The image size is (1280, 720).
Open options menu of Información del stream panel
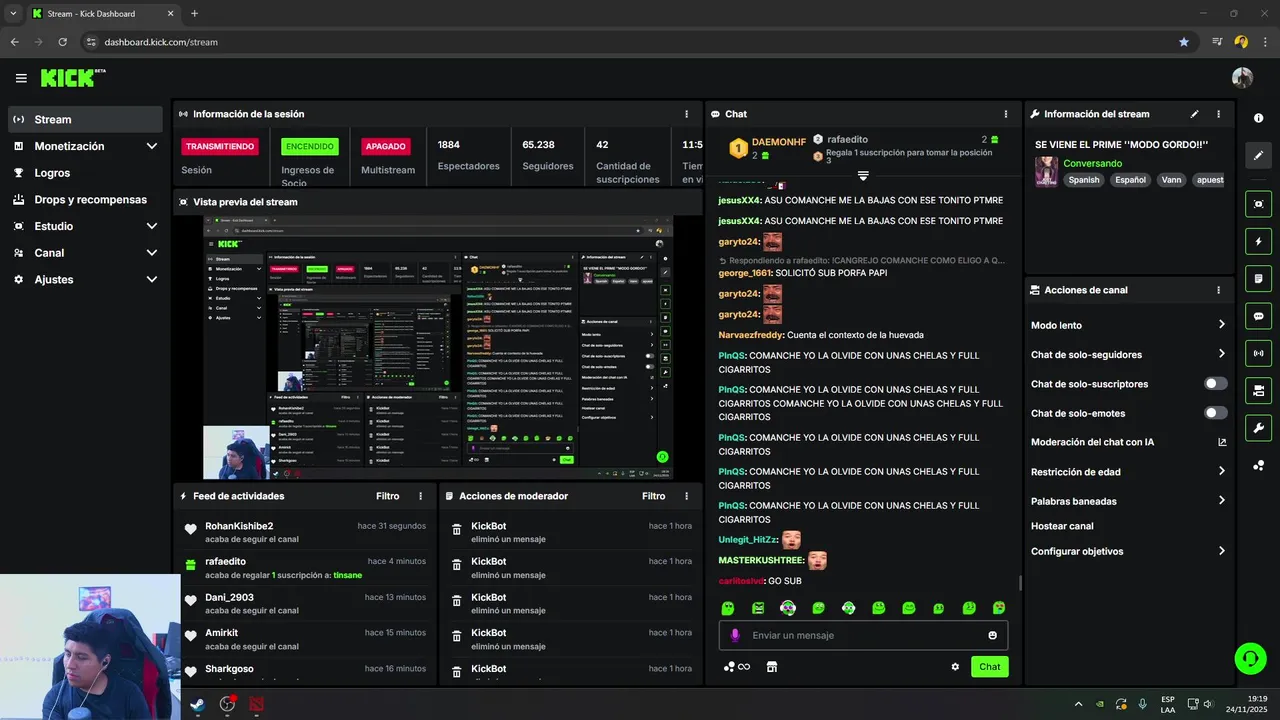[1218, 114]
